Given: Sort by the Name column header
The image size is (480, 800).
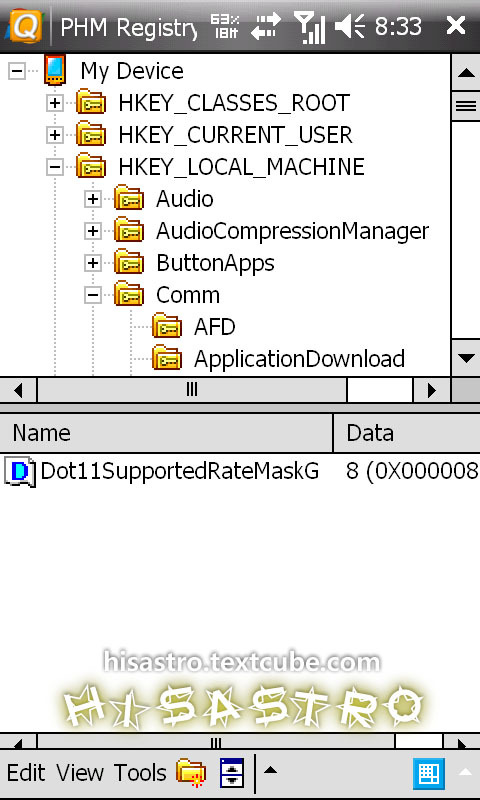Looking at the screenshot, I should coord(166,433).
